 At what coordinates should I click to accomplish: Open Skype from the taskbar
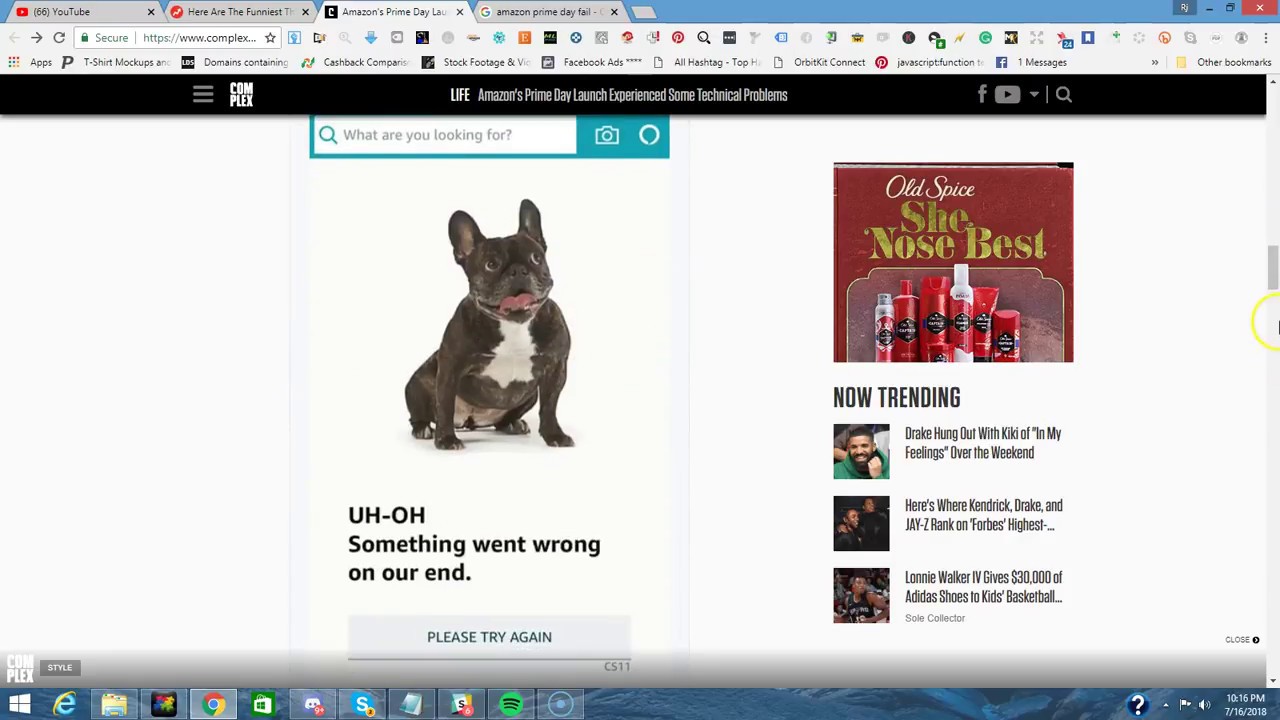pyautogui.click(x=363, y=705)
